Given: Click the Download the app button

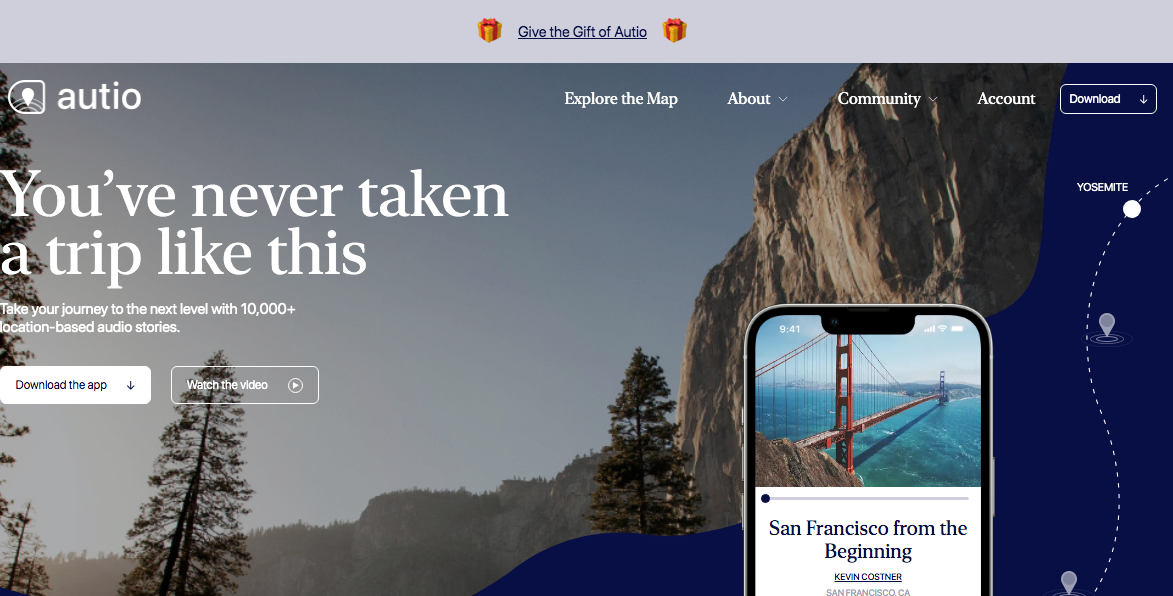Looking at the screenshot, I should (76, 385).
